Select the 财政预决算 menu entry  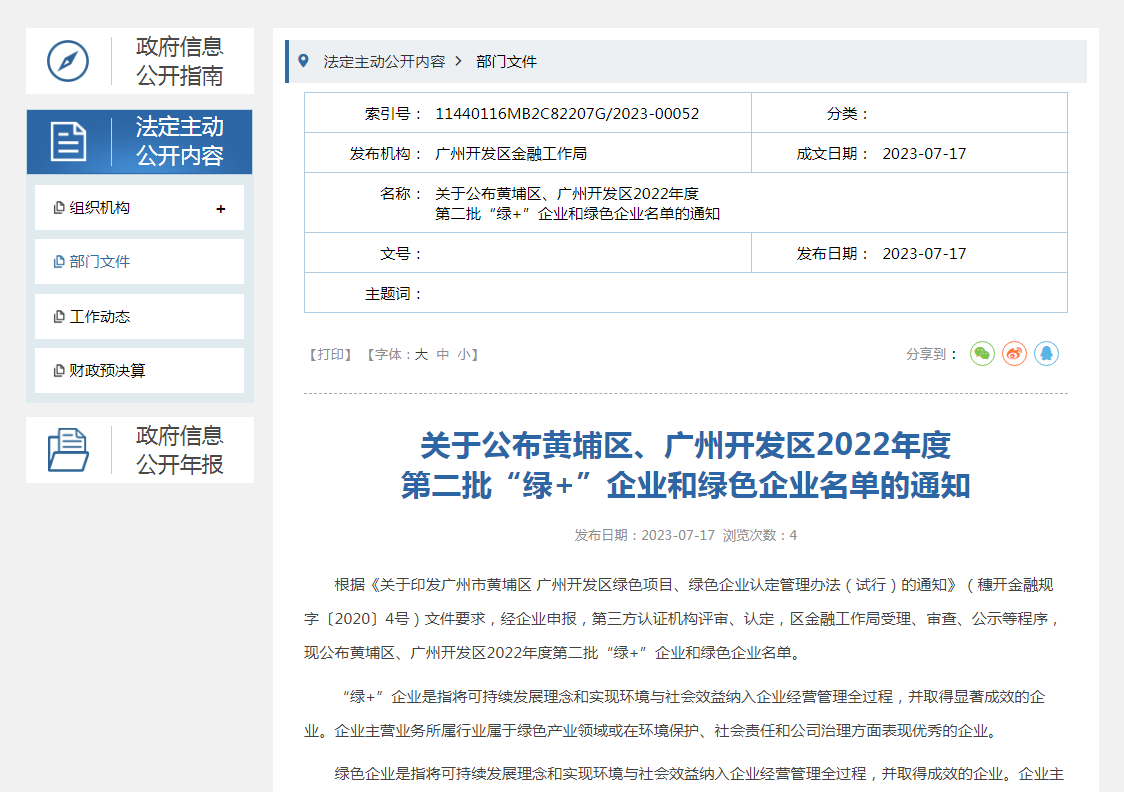(x=107, y=371)
